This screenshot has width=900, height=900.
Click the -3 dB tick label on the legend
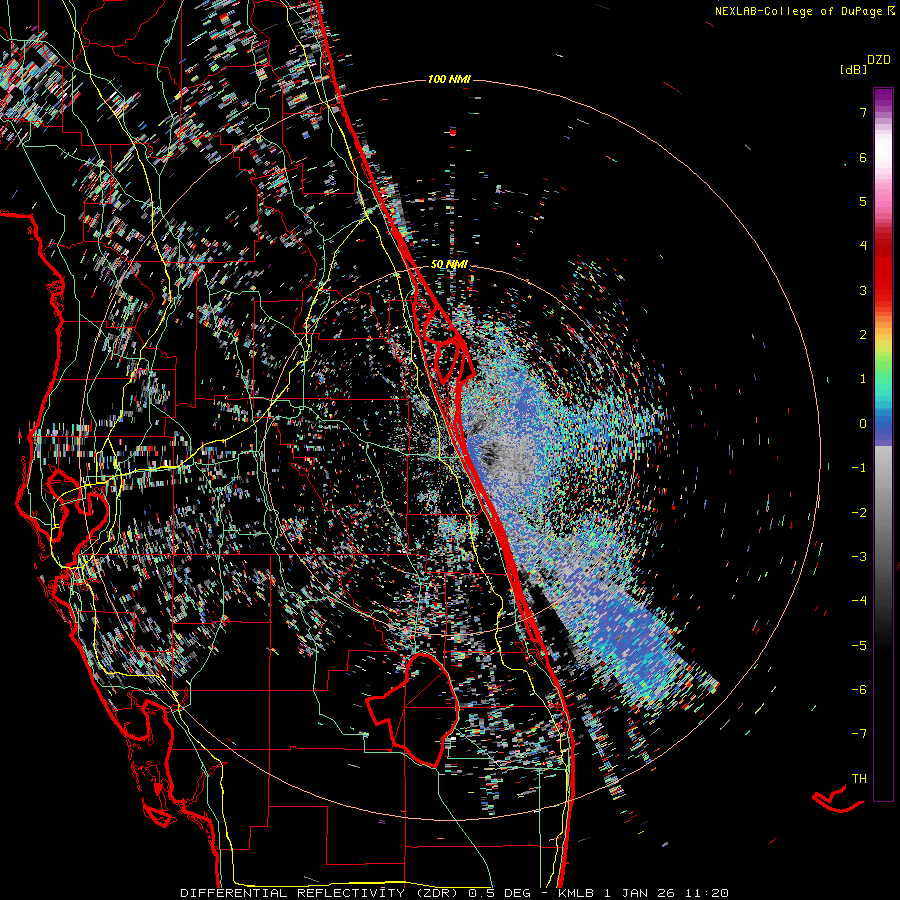pos(859,556)
